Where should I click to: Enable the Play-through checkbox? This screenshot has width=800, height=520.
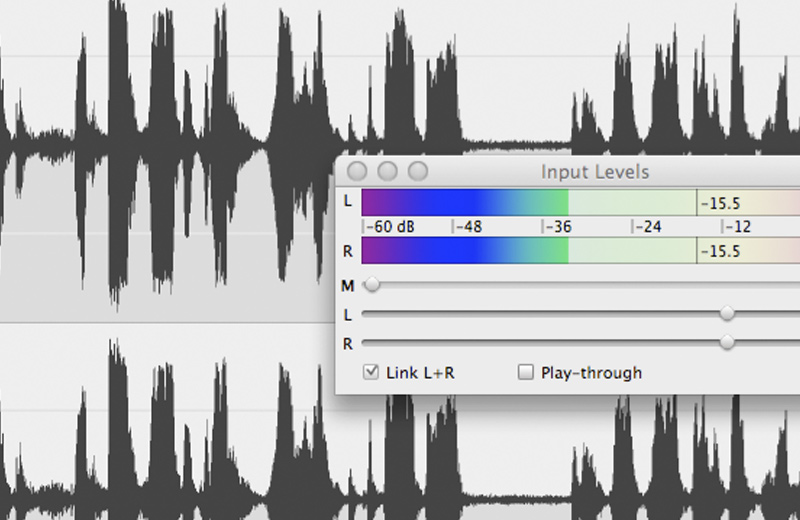pyautogui.click(x=526, y=373)
